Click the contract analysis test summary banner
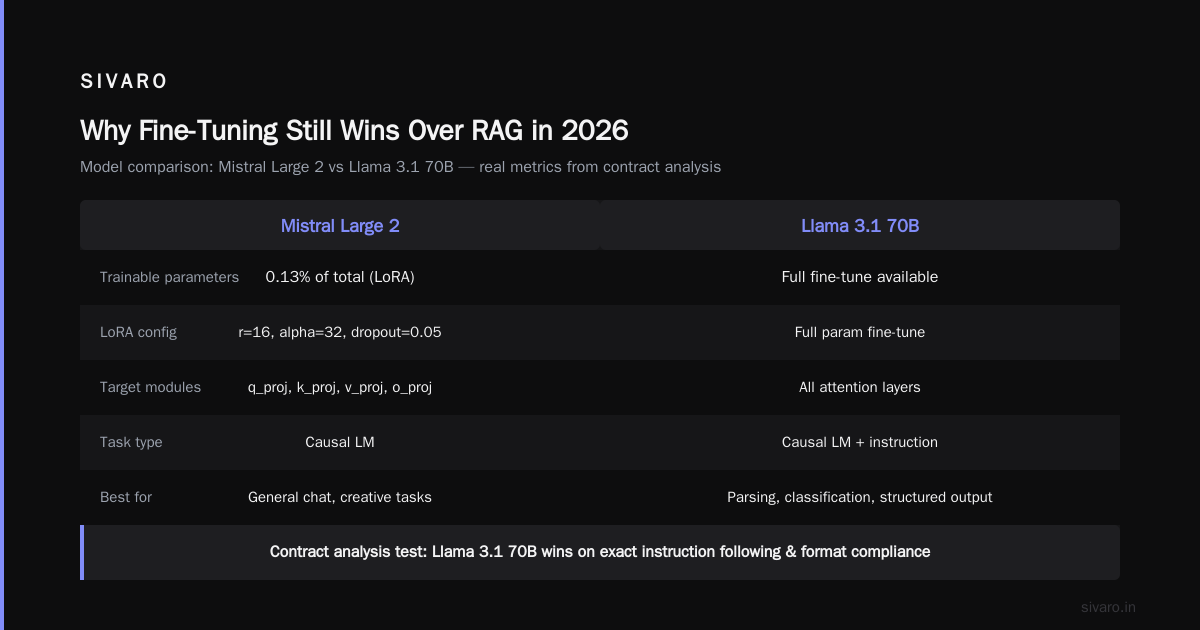This screenshot has height=630, width=1200. tap(600, 552)
